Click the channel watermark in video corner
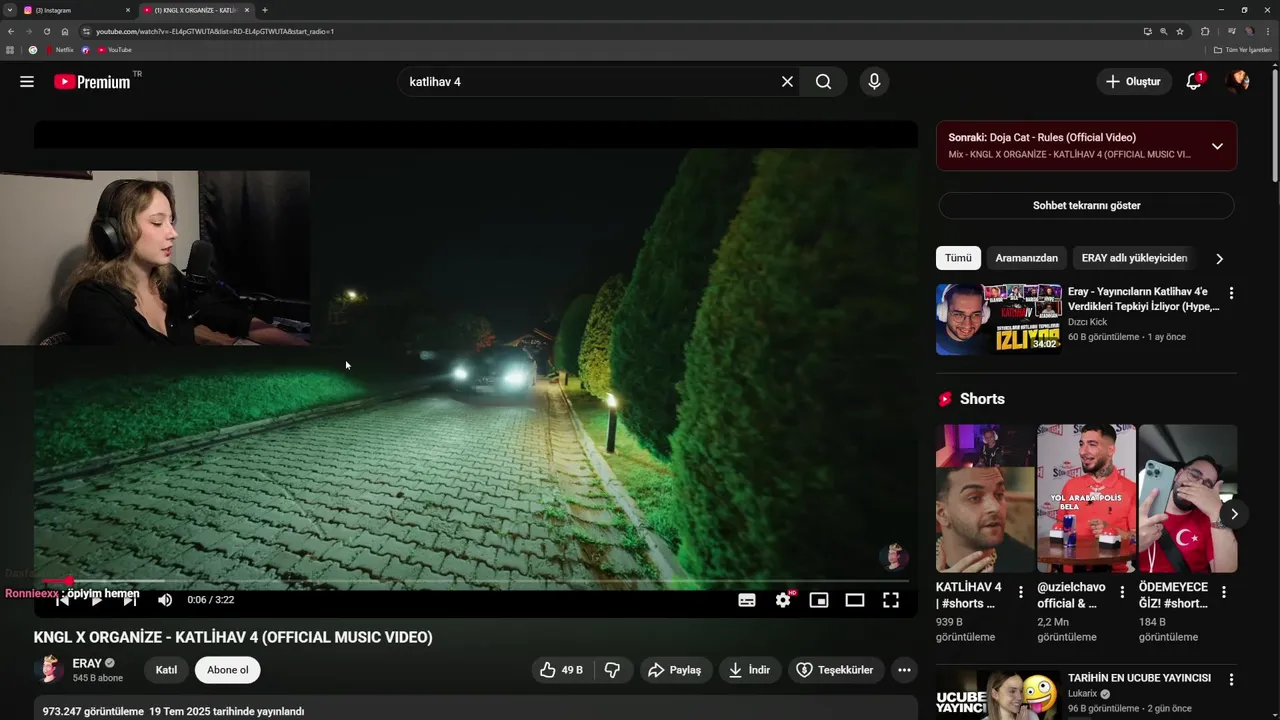 tap(893, 556)
